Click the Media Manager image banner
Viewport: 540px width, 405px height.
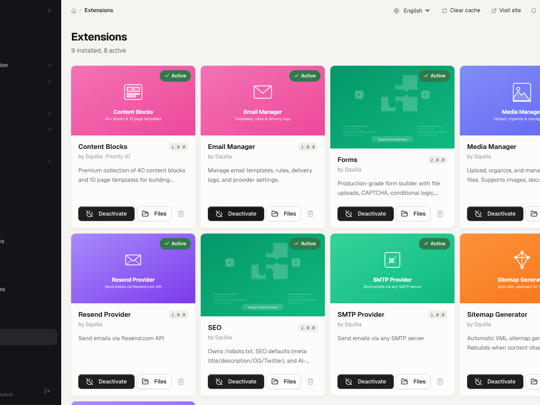pos(500,101)
